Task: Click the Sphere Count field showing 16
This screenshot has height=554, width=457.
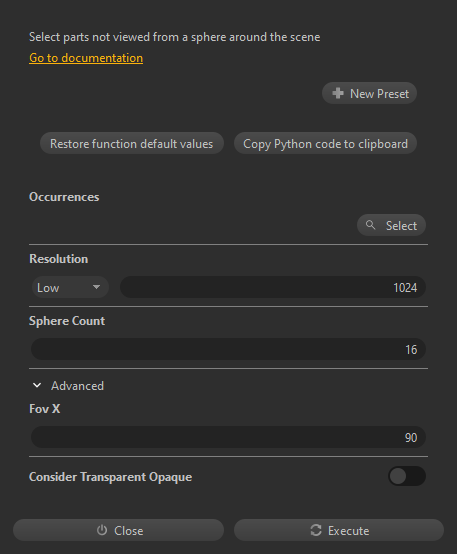Action: point(228,349)
